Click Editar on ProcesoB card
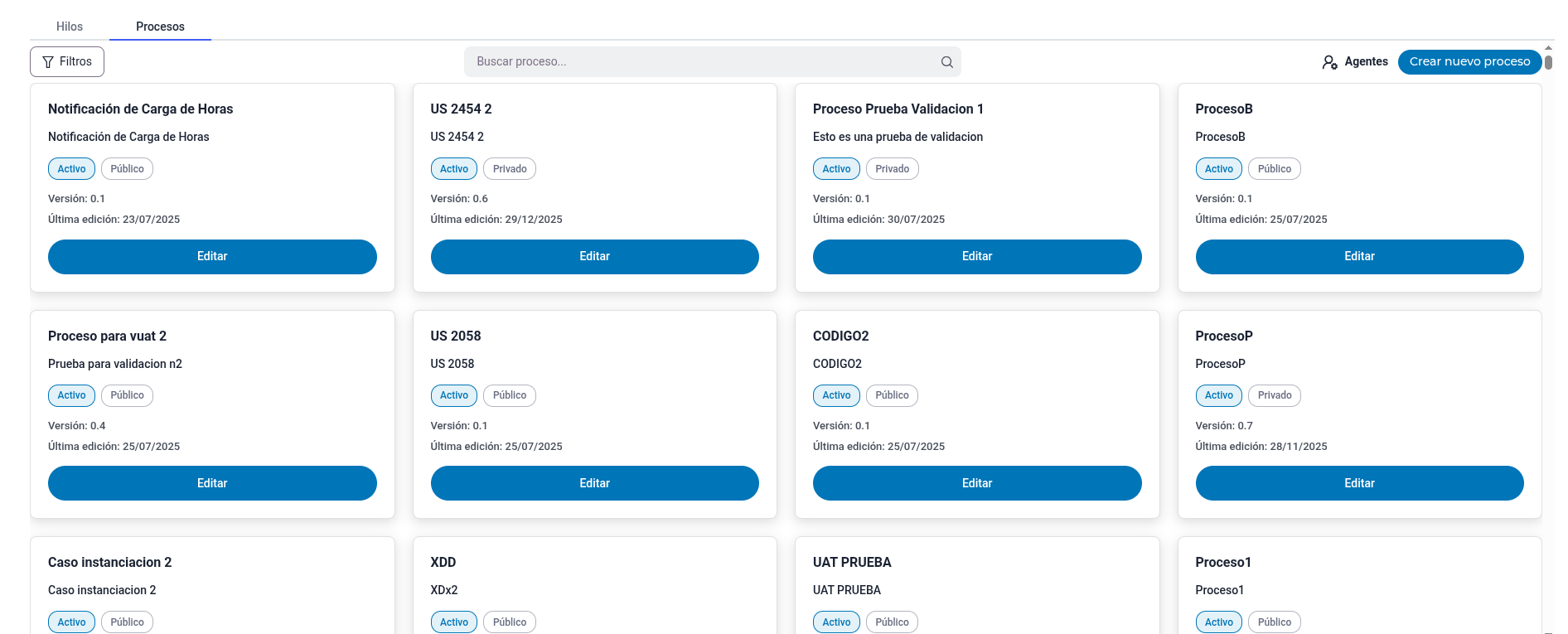 [x=1358, y=257]
